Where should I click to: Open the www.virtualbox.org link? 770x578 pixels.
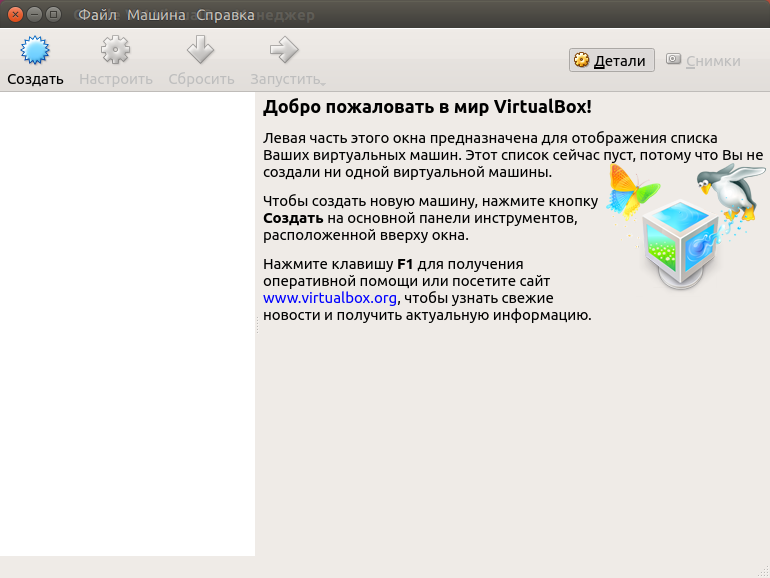(330, 298)
